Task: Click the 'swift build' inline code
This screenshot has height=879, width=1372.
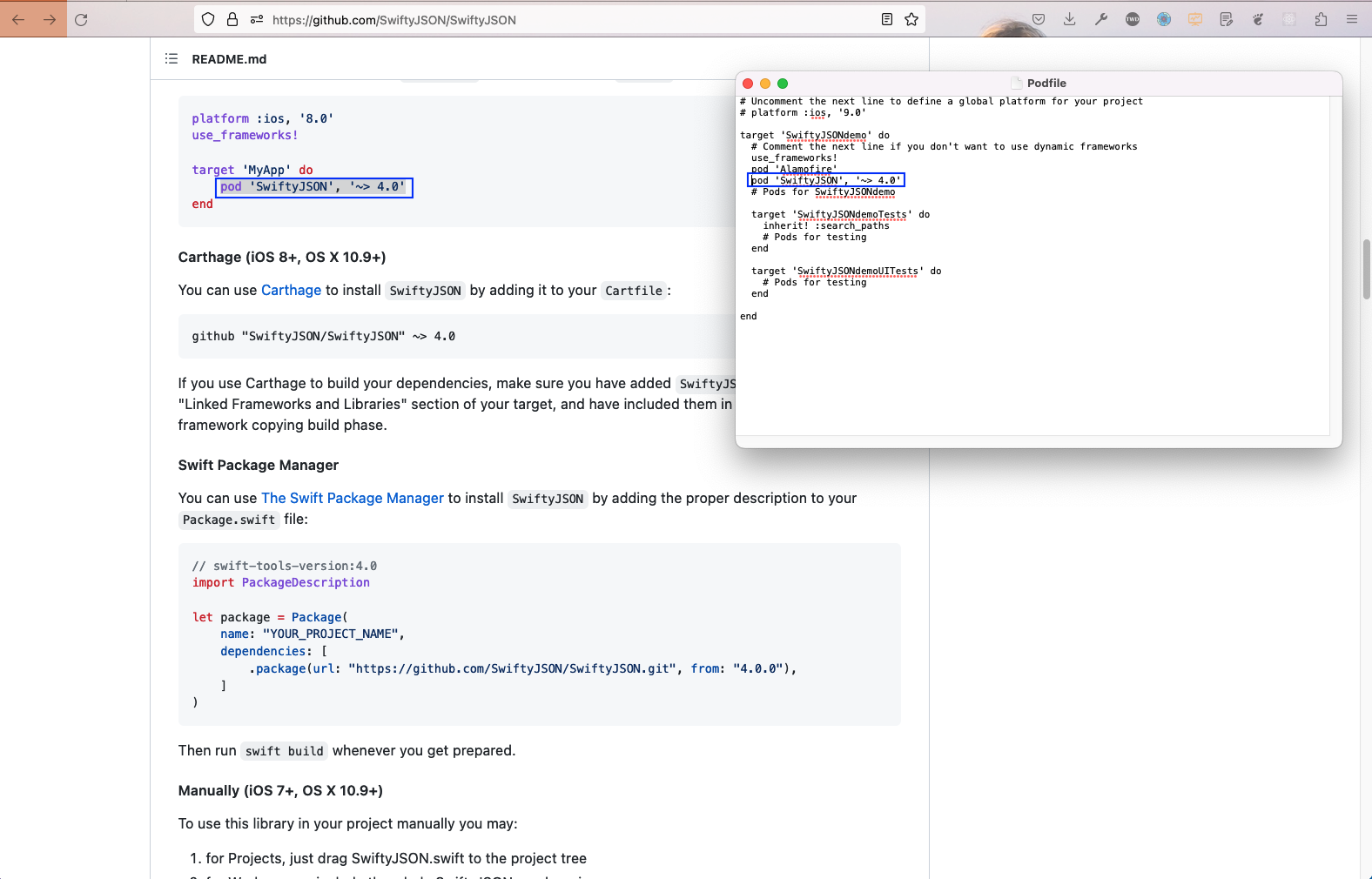Action: tap(284, 751)
